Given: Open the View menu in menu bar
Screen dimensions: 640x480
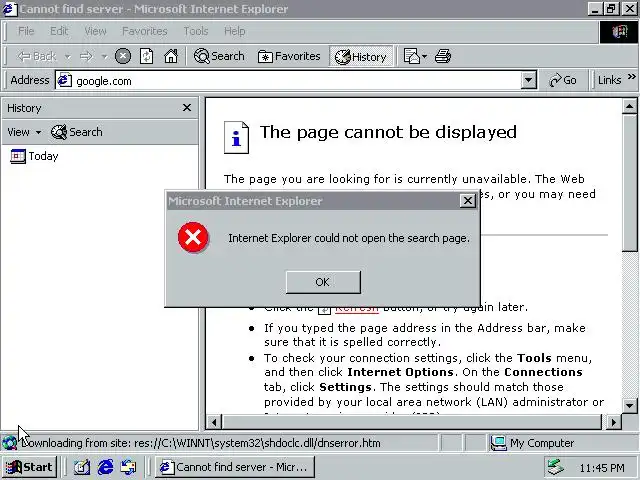Looking at the screenshot, I should click(x=96, y=31).
